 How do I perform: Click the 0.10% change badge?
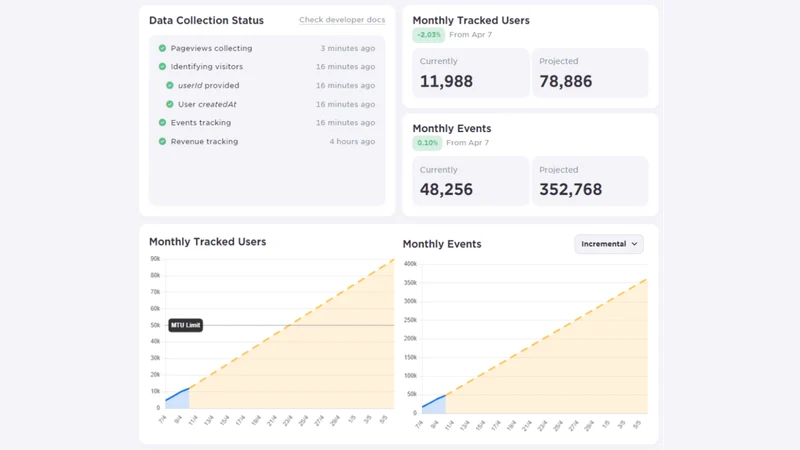click(x=427, y=143)
